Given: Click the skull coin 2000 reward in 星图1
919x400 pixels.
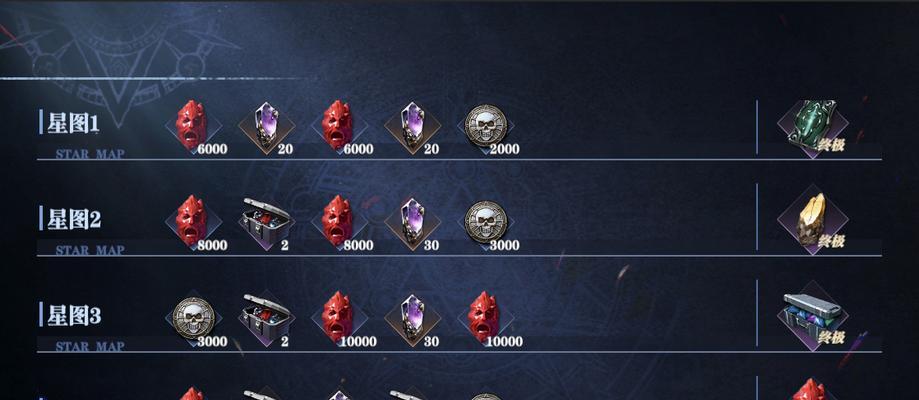Looking at the screenshot, I should pyautogui.click(x=486, y=127).
